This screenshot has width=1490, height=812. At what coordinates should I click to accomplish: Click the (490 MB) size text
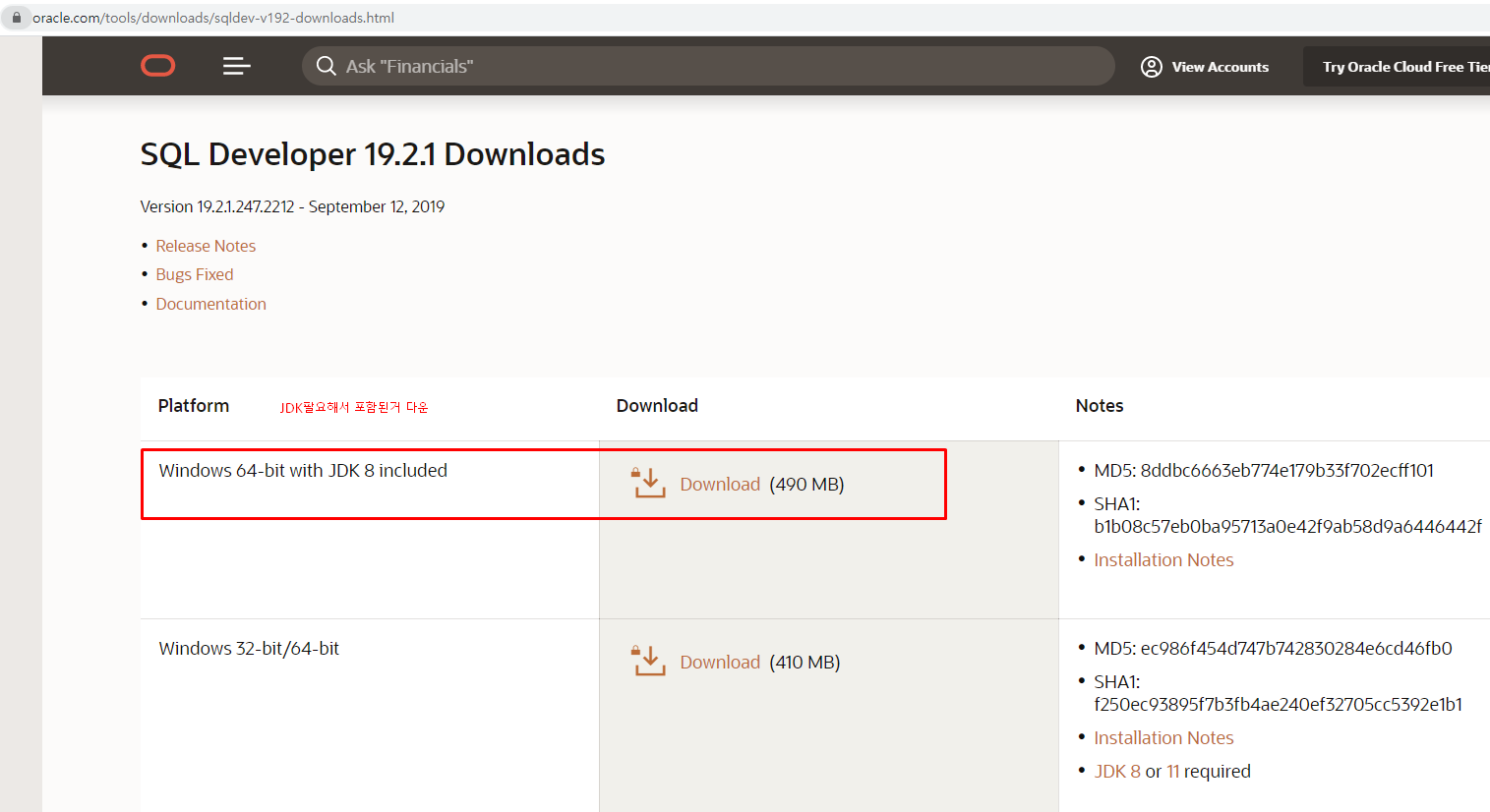click(x=806, y=484)
